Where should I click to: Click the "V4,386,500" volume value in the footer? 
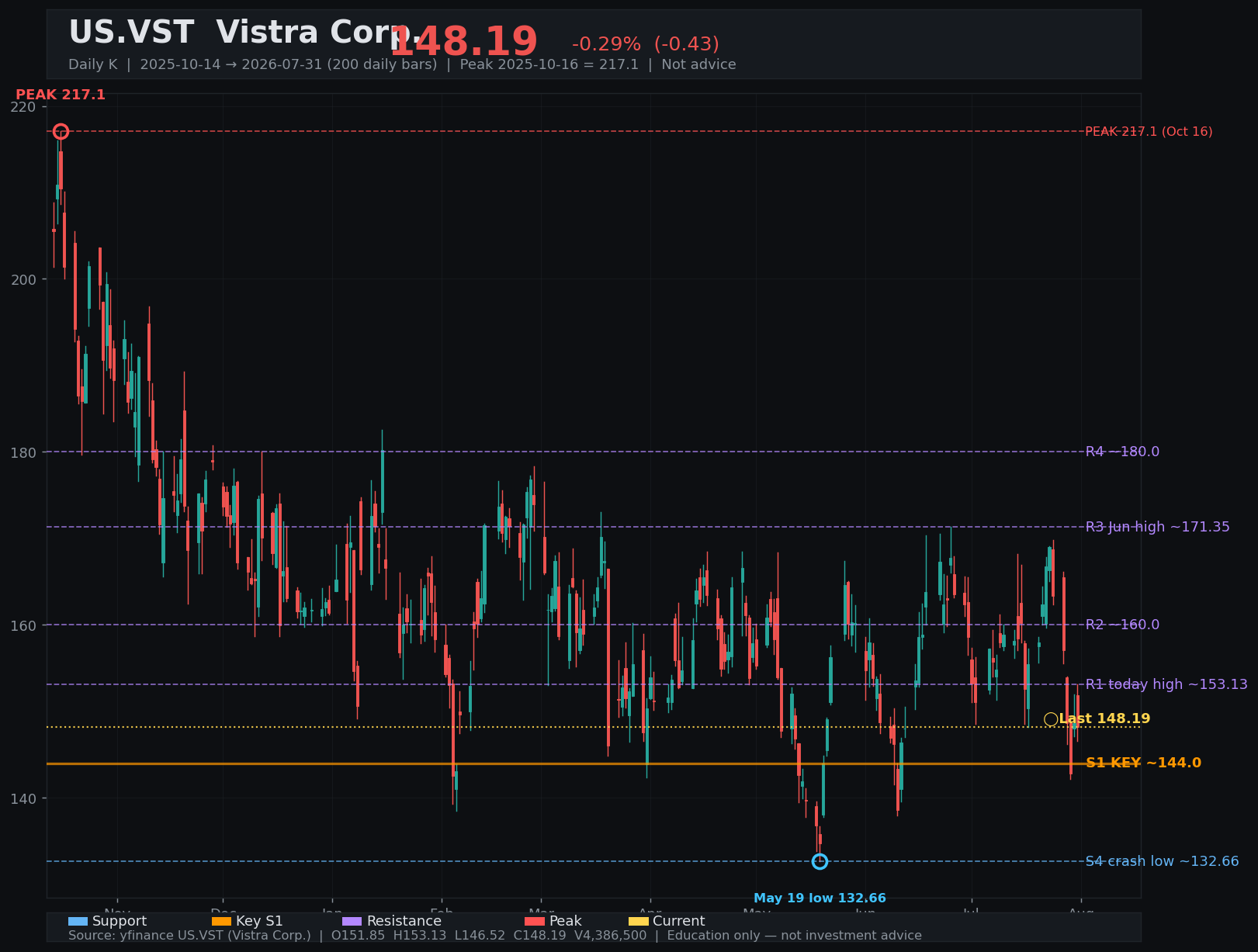click(611, 936)
